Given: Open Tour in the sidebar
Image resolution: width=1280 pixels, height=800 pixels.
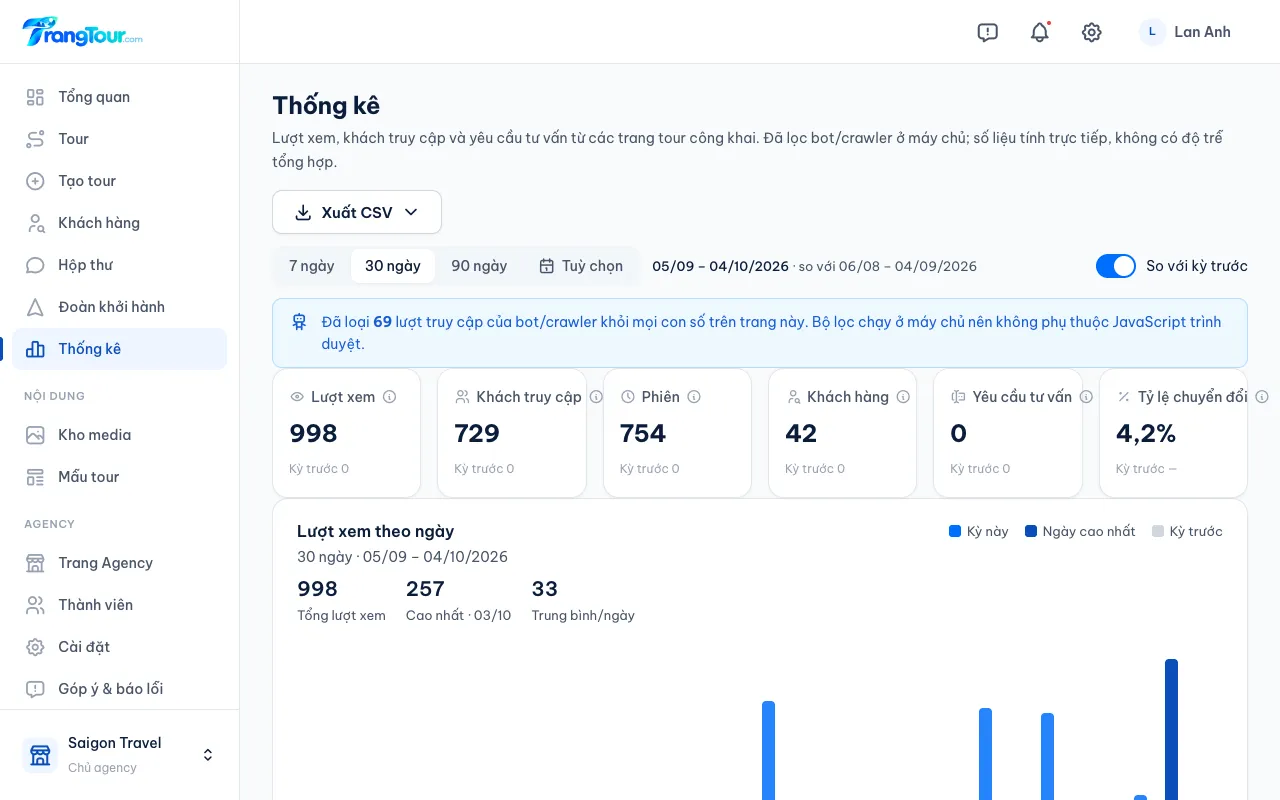Looking at the screenshot, I should click(120, 139).
